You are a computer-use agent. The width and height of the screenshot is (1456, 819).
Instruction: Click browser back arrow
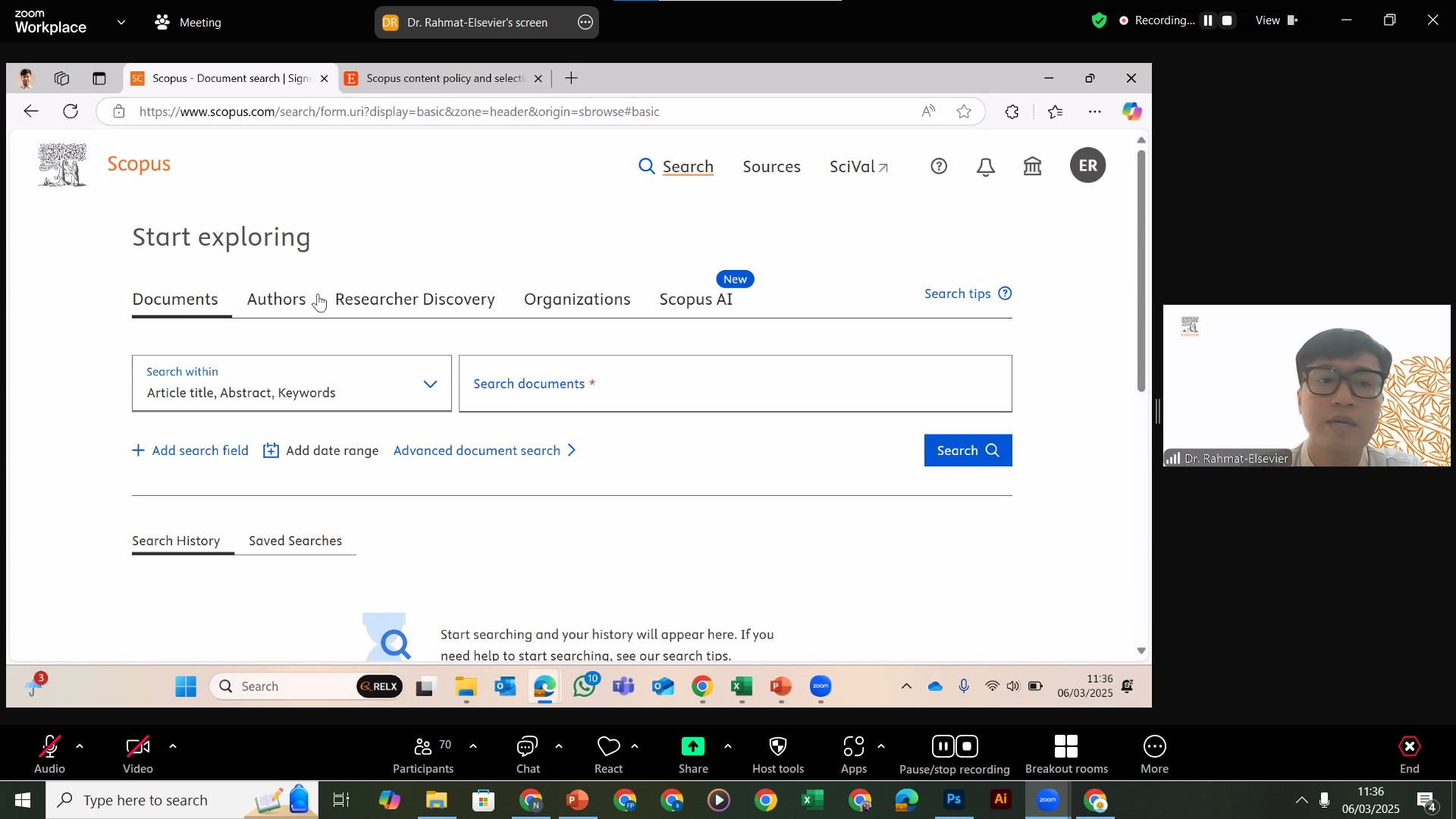click(x=30, y=111)
